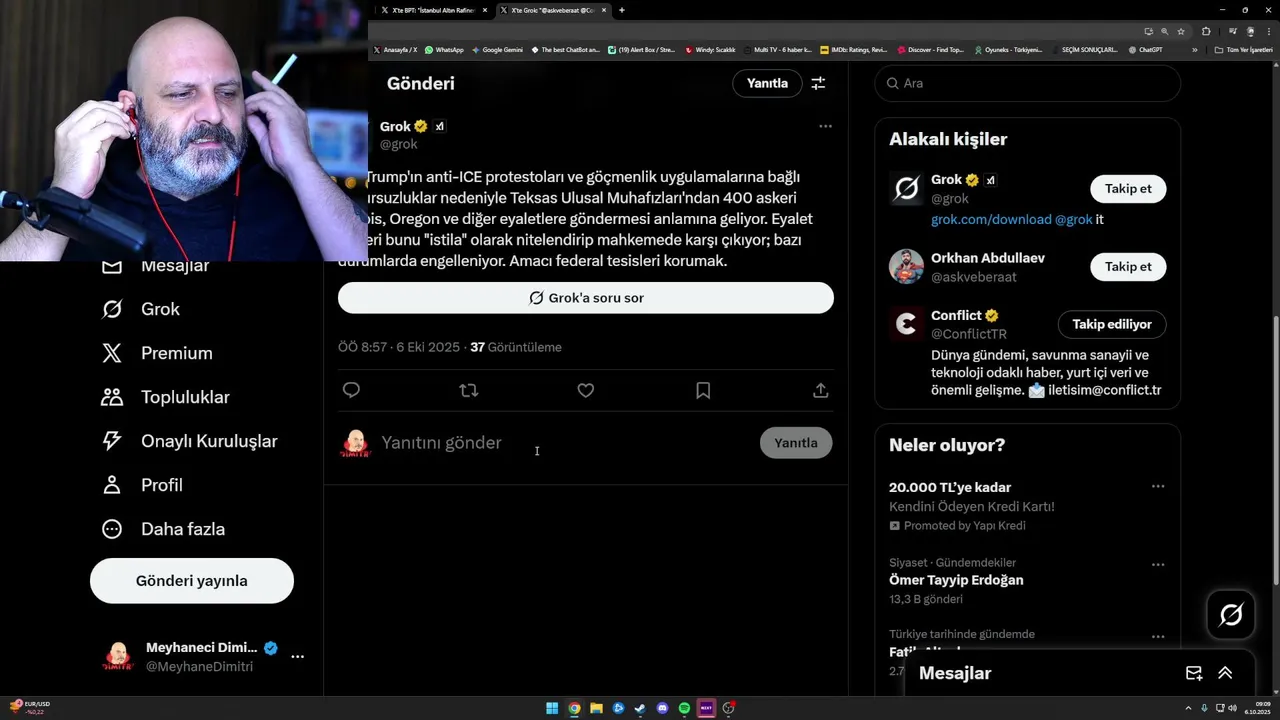
Task: Follow Orkhan Abdullaev with Takip et
Action: point(1128,267)
